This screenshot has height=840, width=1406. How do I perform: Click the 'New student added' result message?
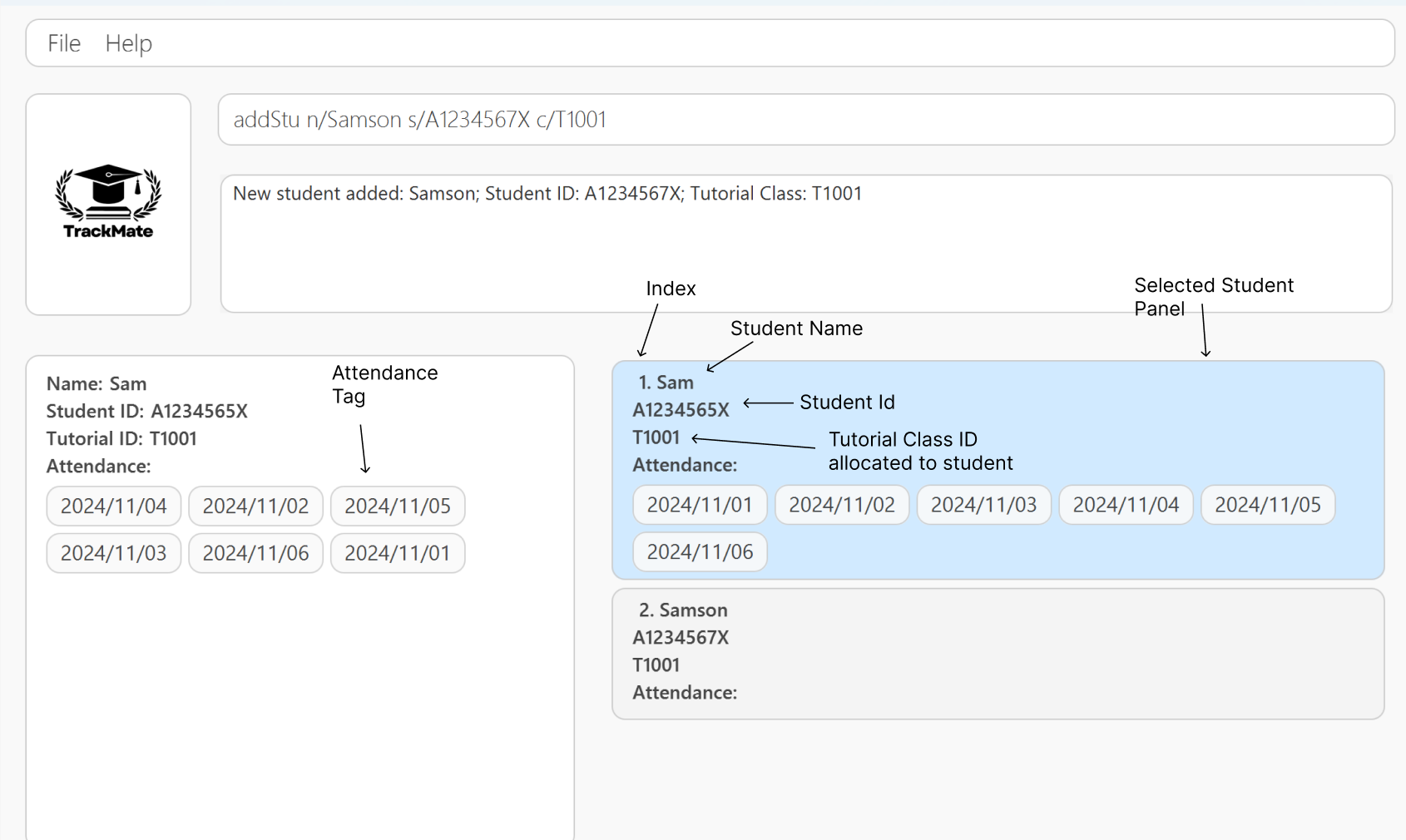[x=547, y=194]
